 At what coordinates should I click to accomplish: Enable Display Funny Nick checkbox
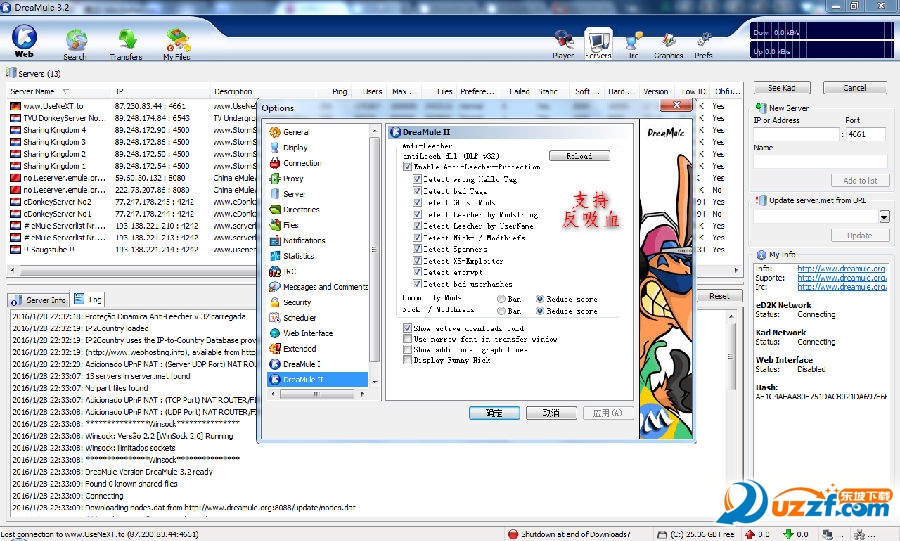coord(407,360)
